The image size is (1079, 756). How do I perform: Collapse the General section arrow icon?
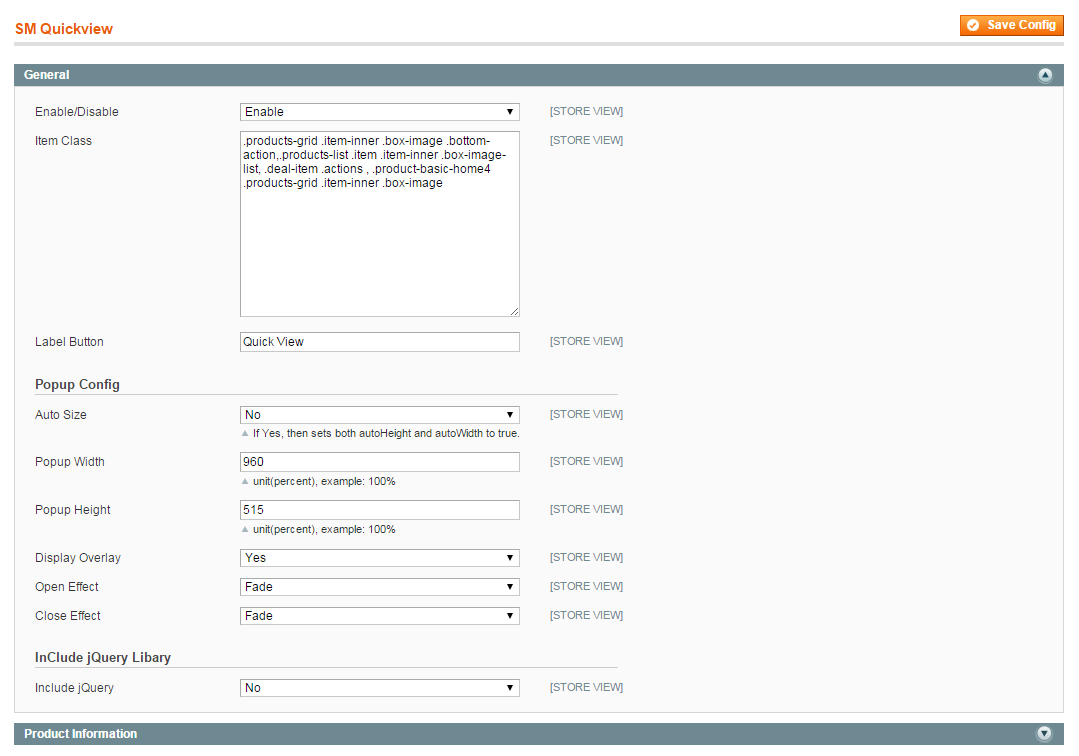tap(1045, 75)
